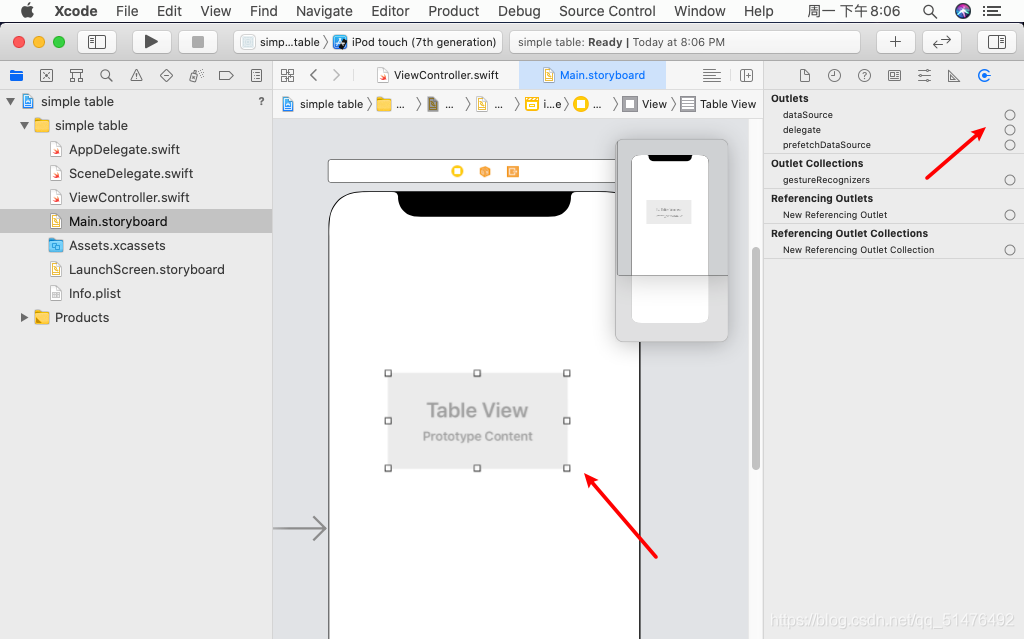Screen dimensions: 1024x639
Task: Open the Navigate menu
Action: click(x=324, y=11)
